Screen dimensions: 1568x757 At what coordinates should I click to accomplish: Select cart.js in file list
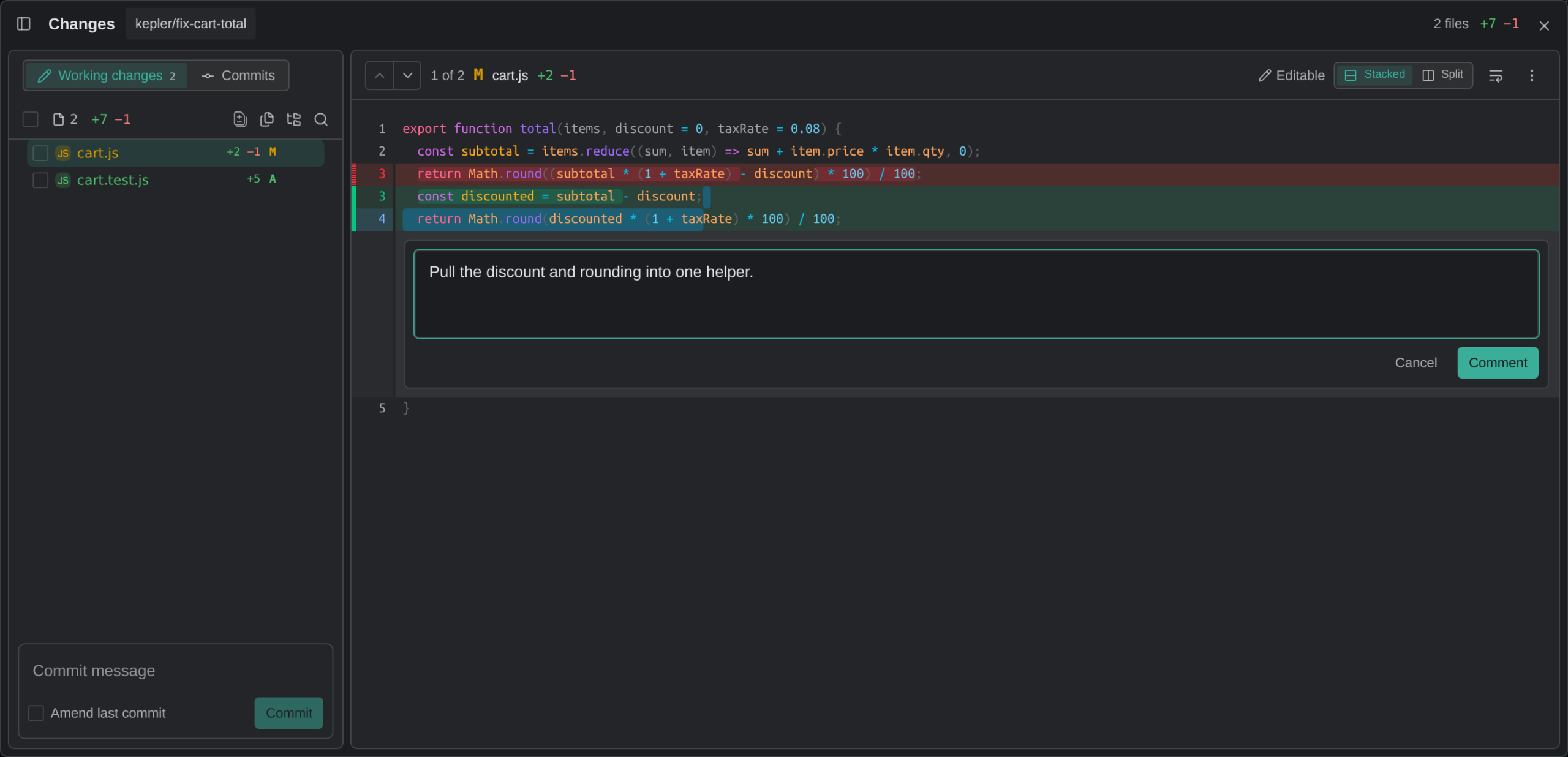click(175, 153)
